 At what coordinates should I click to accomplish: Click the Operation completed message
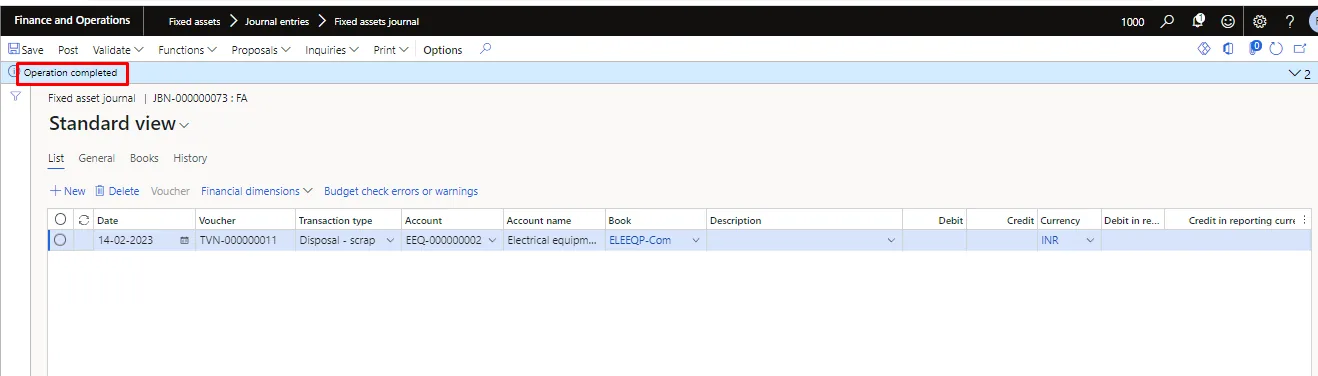[x=70, y=72]
